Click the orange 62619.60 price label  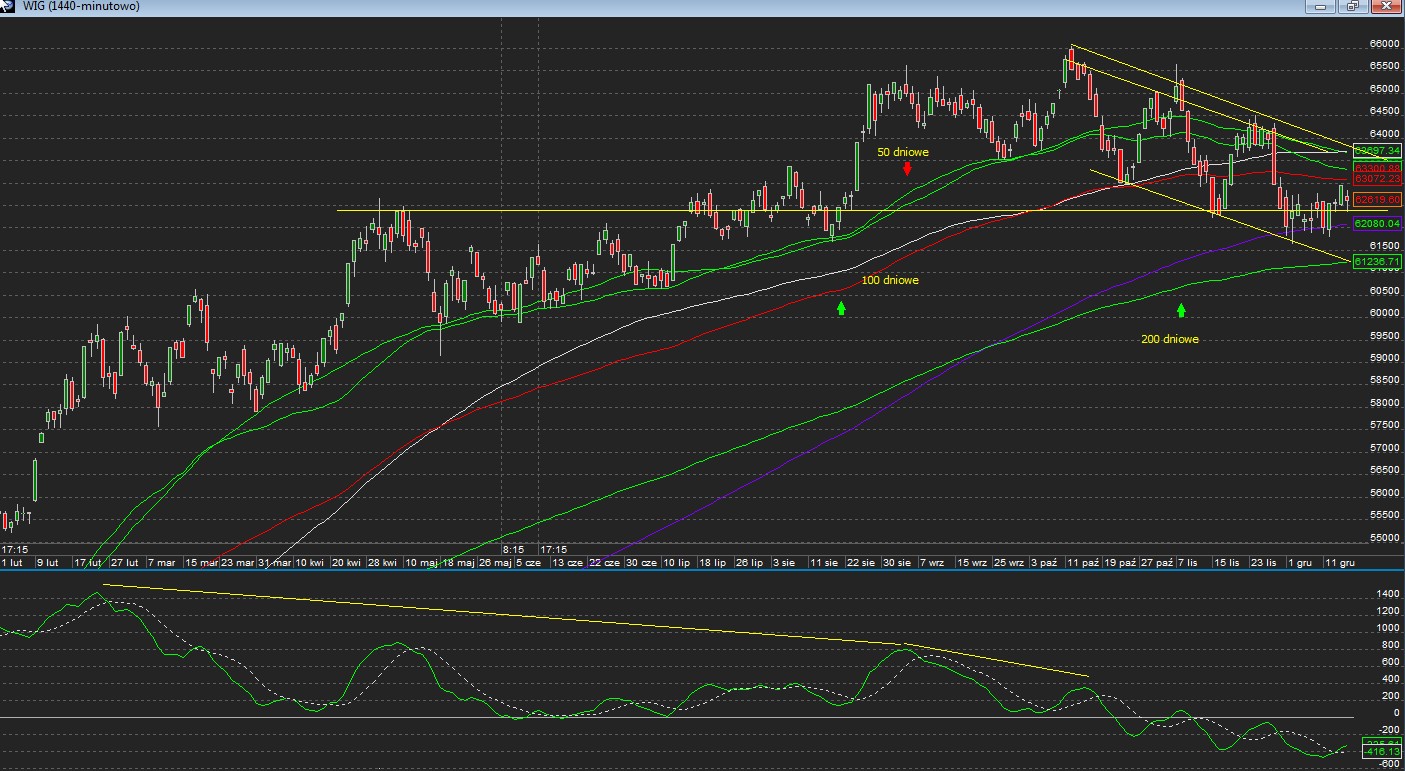pos(1377,200)
